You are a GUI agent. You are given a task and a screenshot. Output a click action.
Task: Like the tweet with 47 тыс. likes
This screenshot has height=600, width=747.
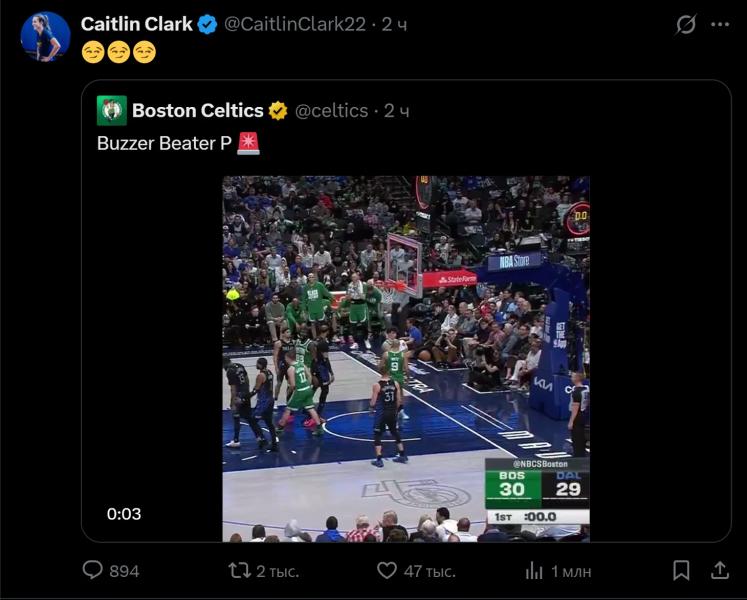(x=387, y=570)
